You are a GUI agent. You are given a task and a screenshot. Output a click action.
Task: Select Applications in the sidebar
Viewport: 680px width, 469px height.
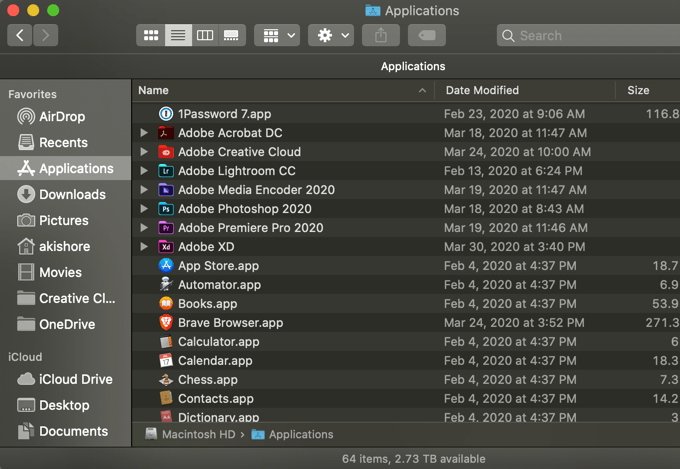pos(65,168)
